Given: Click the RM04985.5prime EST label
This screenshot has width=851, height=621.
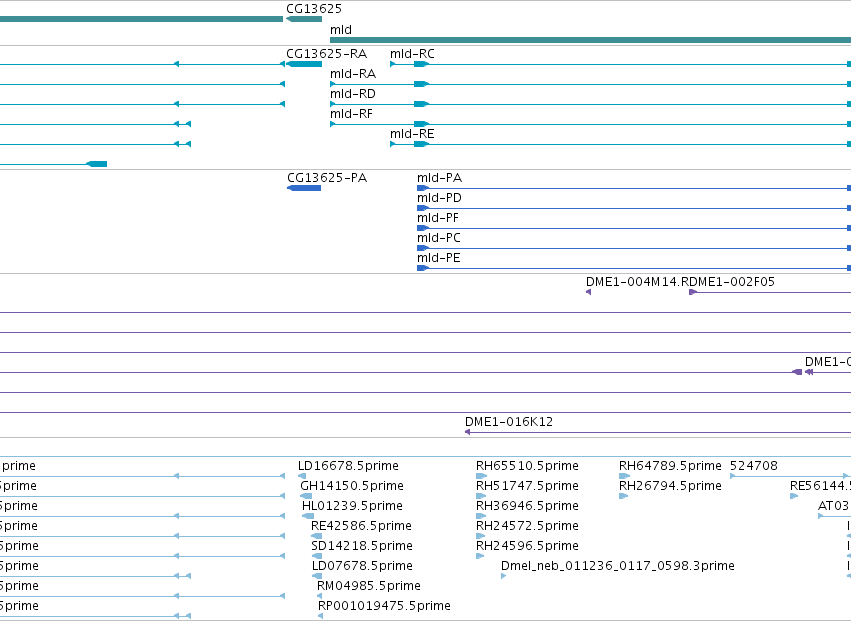Looking at the screenshot, I should (x=369, y=586).
